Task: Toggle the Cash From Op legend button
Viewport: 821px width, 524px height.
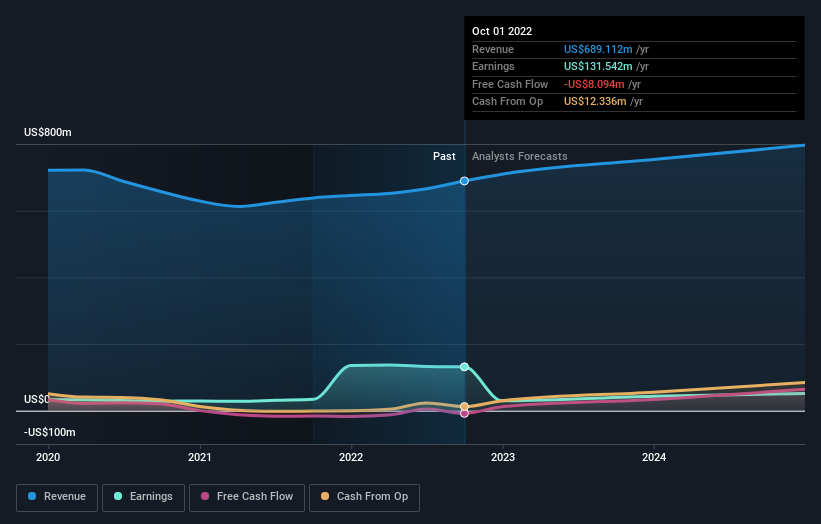Action: [x=364, y=497]
